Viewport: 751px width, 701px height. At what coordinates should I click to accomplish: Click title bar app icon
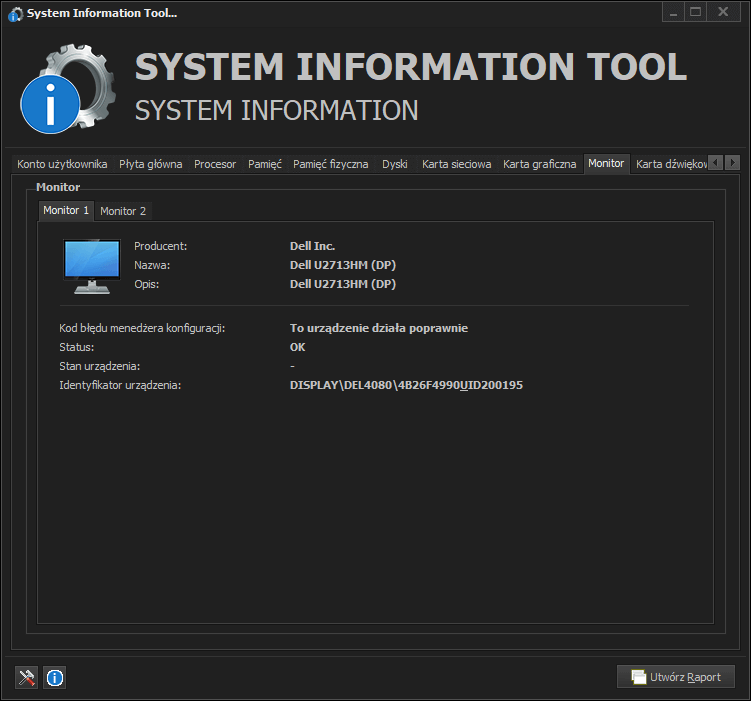tap(15, 14)
